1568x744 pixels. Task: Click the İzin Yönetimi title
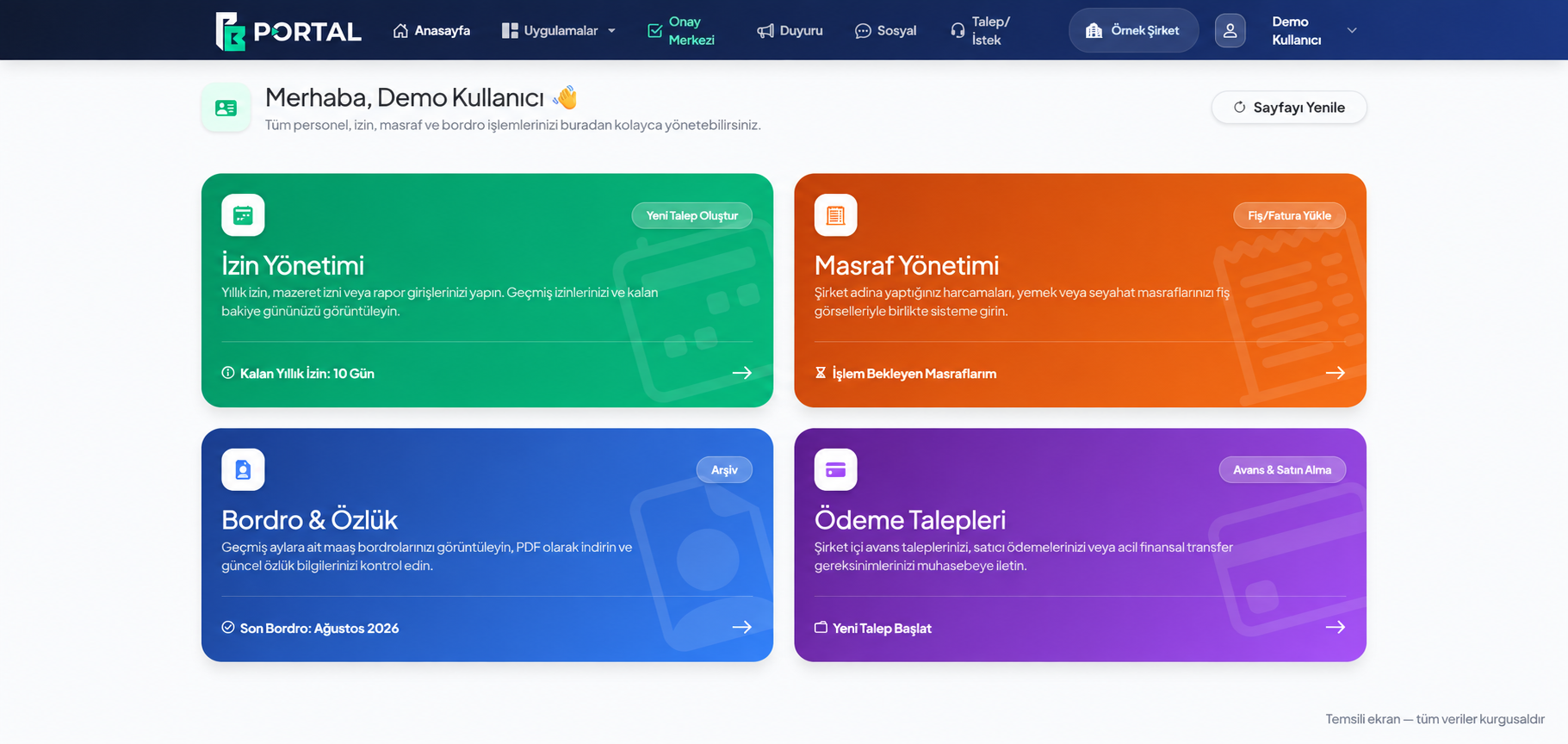293,265
